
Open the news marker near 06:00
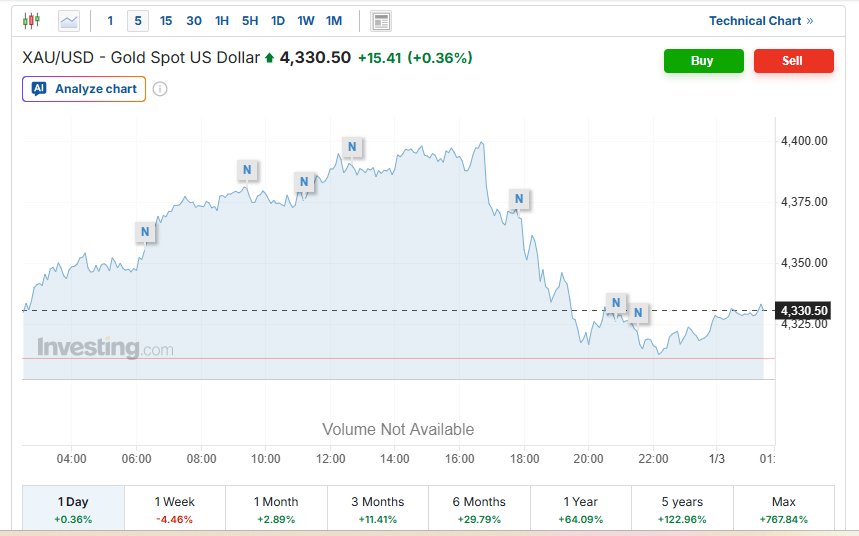tap(146, 232)
